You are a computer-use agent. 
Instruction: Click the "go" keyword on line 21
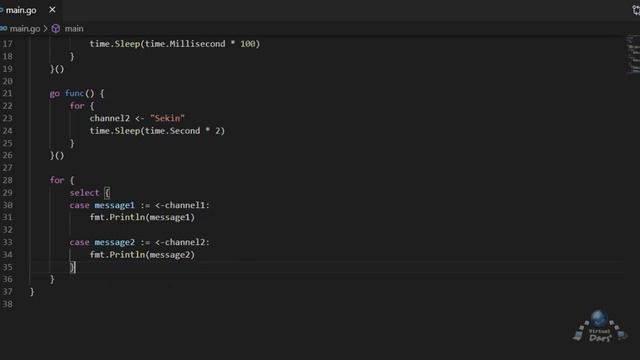[55, 93]
